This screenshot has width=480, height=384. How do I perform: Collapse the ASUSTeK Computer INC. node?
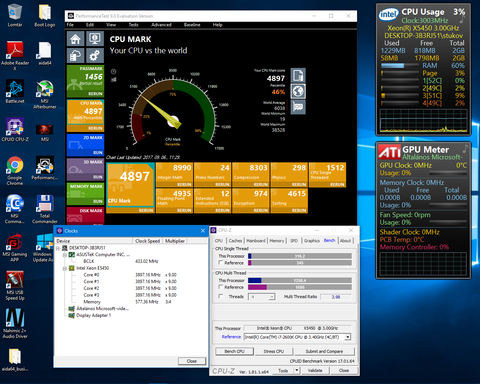65,255
